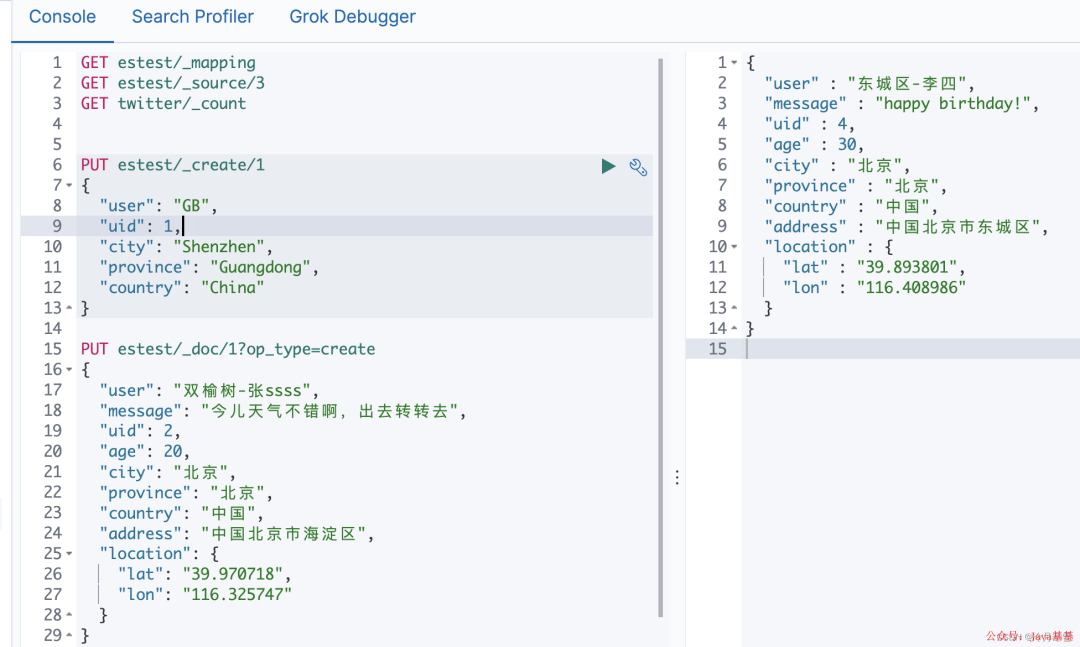This screenshot has width=1080, height=647.
Task: Click the response "uid": 4 line
Action: click(810, 124)
